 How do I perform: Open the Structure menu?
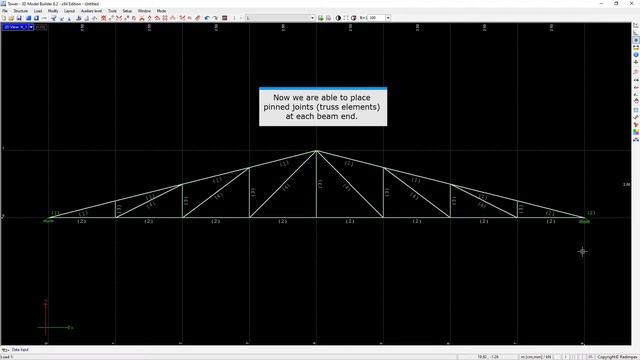pos(21,11)
